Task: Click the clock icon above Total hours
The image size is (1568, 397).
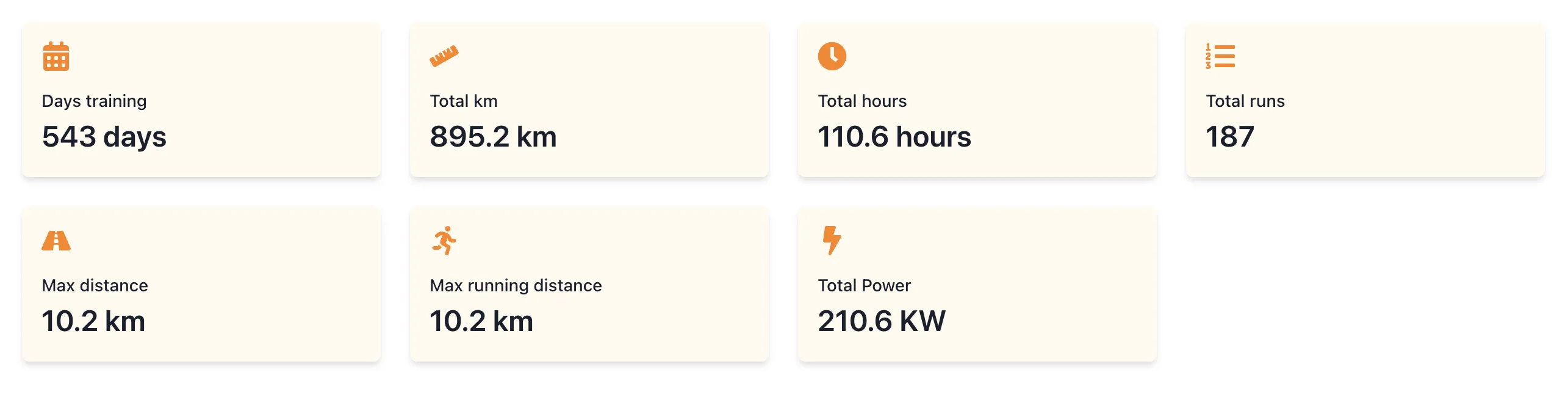Action: click(x=832, y=56)
